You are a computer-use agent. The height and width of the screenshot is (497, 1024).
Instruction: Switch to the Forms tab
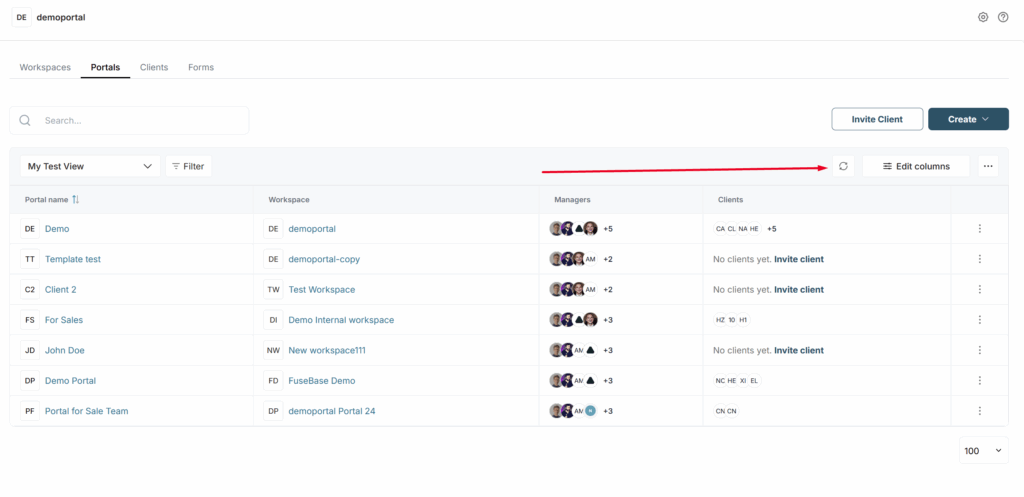point(201,67)
